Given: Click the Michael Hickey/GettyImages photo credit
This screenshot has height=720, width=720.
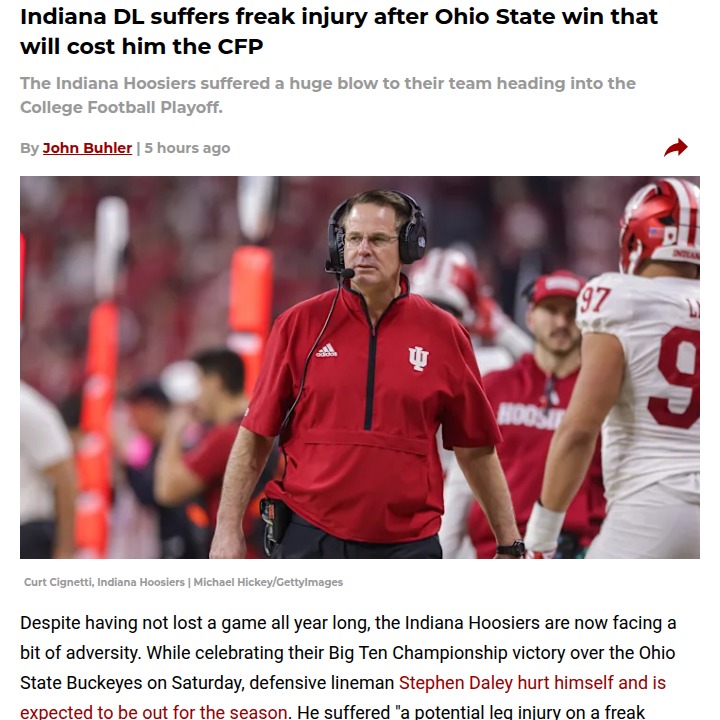Looking at the screenshot, I should [268, 582].
